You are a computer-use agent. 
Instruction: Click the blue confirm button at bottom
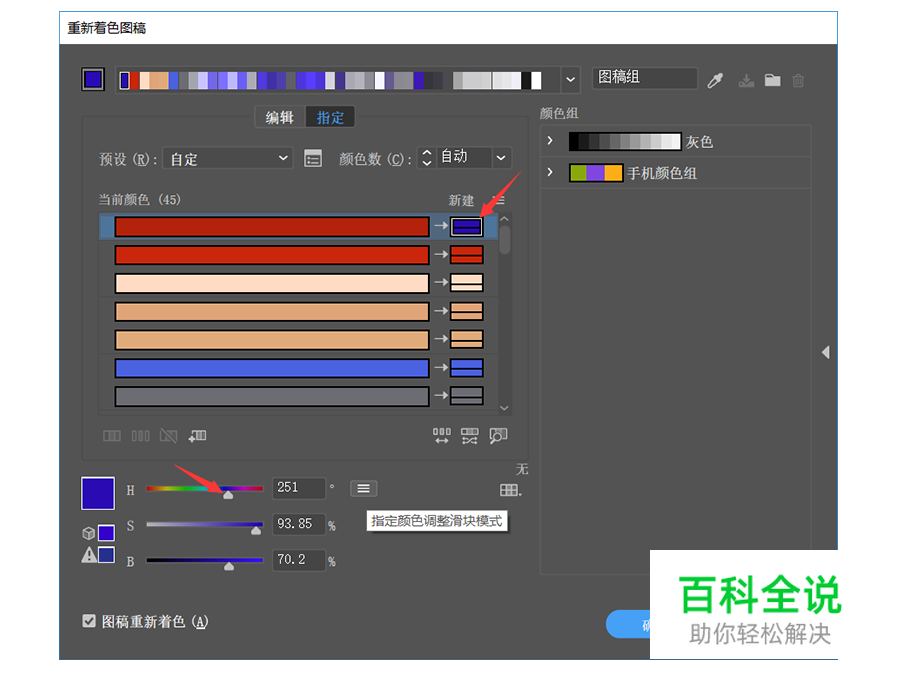[x=629, y=624]
